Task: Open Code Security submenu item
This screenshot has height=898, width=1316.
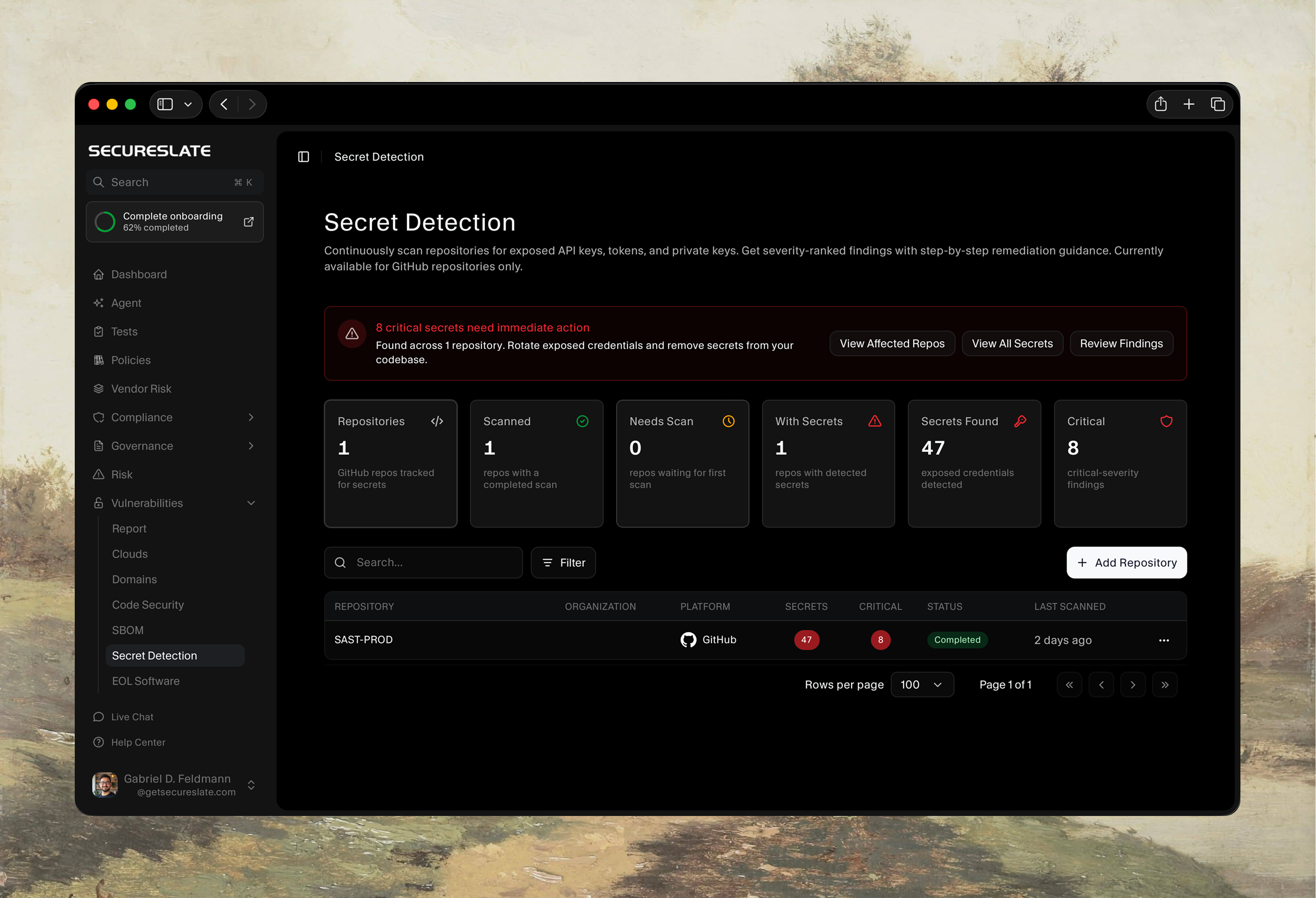Action: (148, 605)
